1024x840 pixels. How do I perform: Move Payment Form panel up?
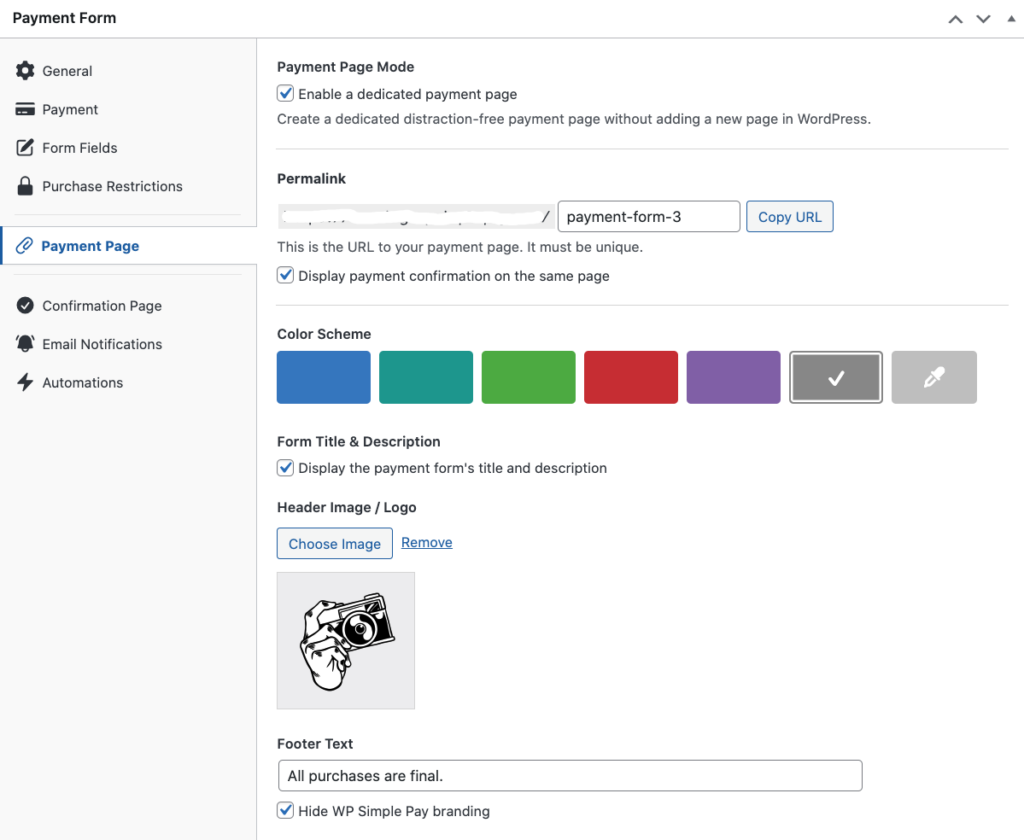tap(956, 19)
